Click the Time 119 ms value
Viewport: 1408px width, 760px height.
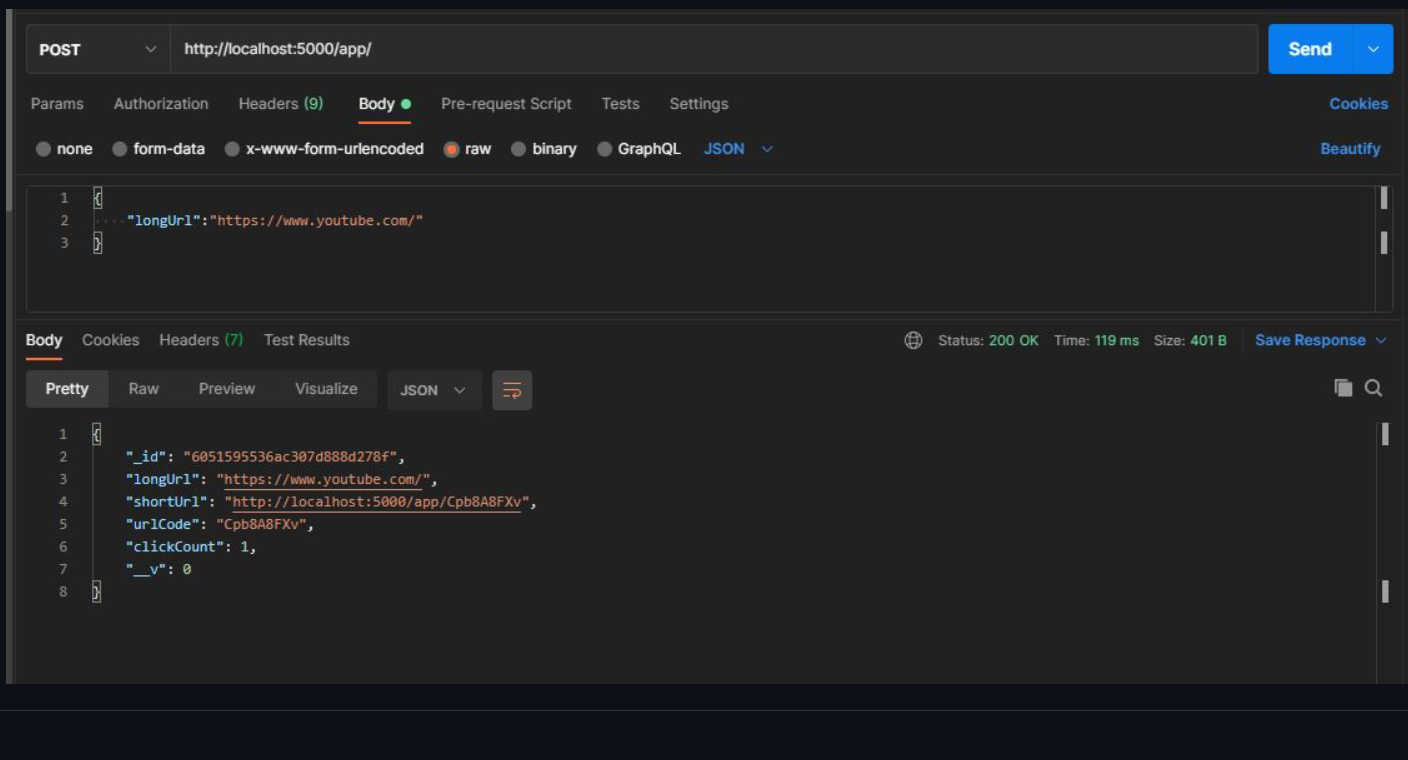[x=1116, y=340]
